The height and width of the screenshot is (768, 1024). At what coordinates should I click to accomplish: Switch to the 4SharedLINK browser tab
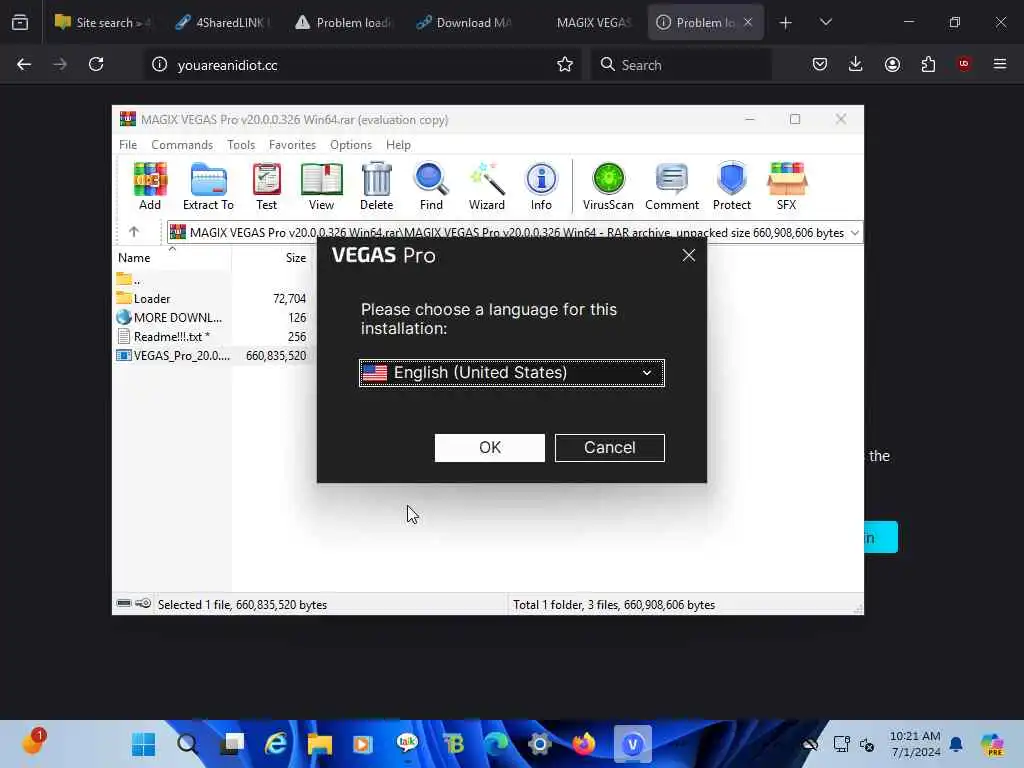tap(223, 23)
